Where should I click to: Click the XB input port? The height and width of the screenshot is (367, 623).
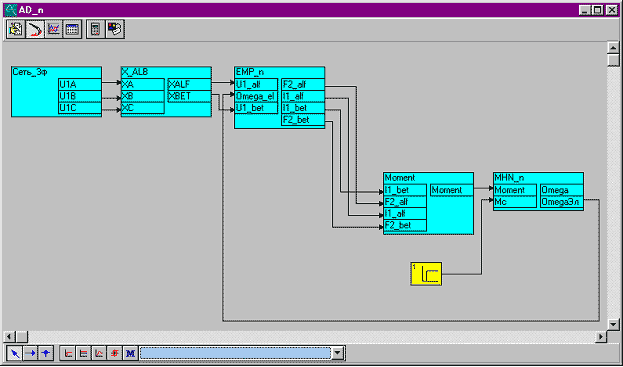[143, 96]
